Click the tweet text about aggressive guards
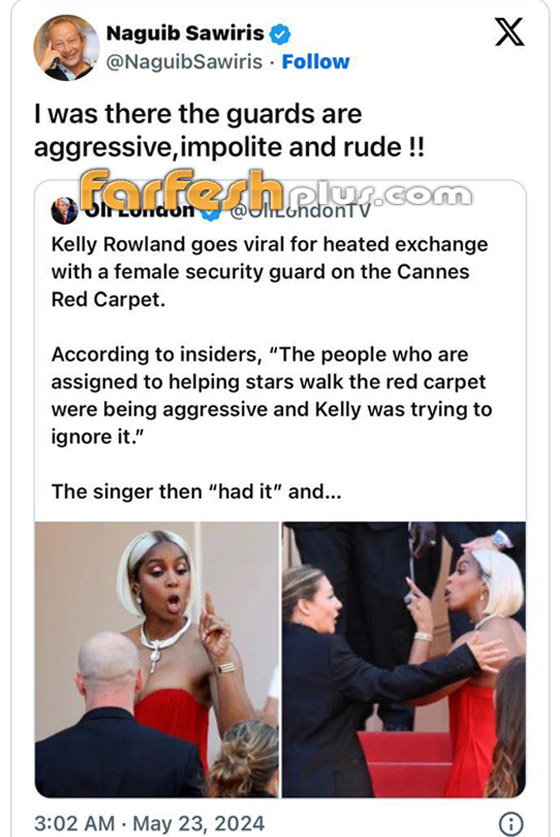Screen dimensions: 560x837 (229, 130)
